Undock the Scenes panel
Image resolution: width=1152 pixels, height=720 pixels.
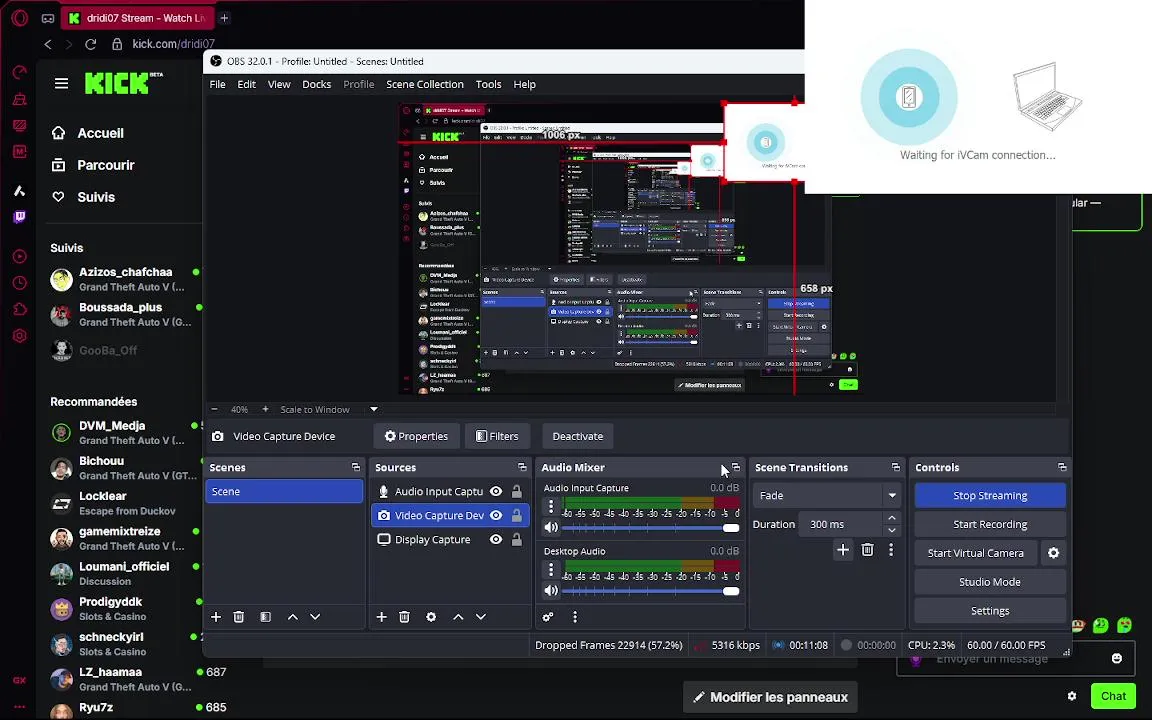[x=356, y=467]
